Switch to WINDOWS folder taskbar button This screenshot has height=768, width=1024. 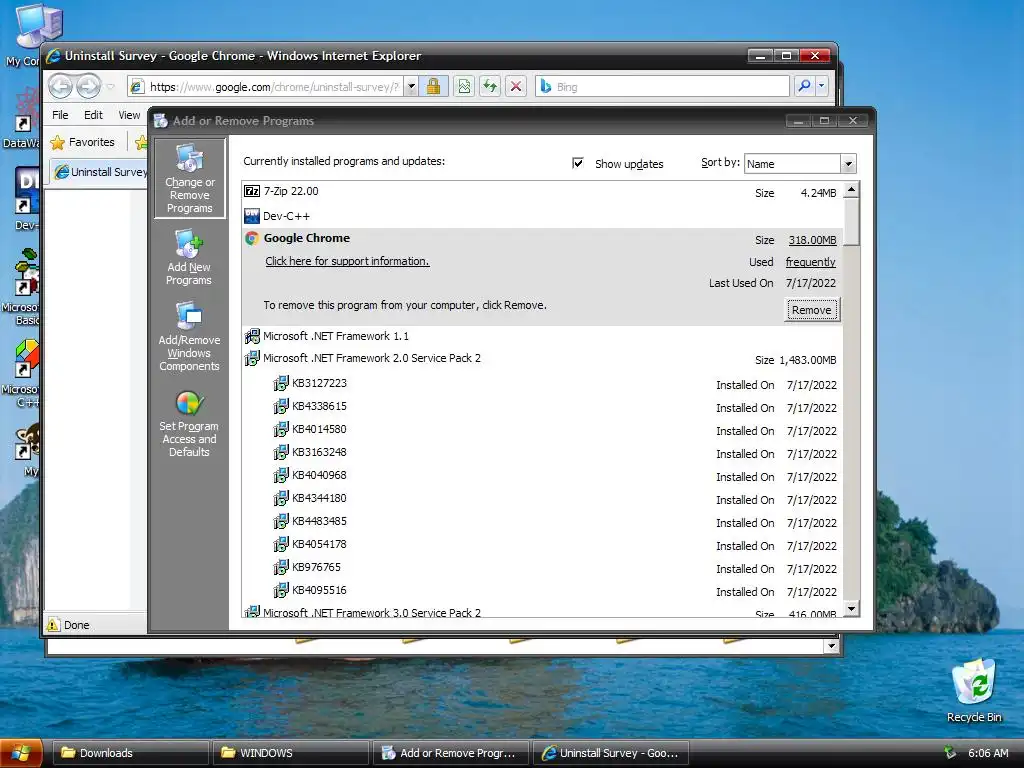point(290,753)
